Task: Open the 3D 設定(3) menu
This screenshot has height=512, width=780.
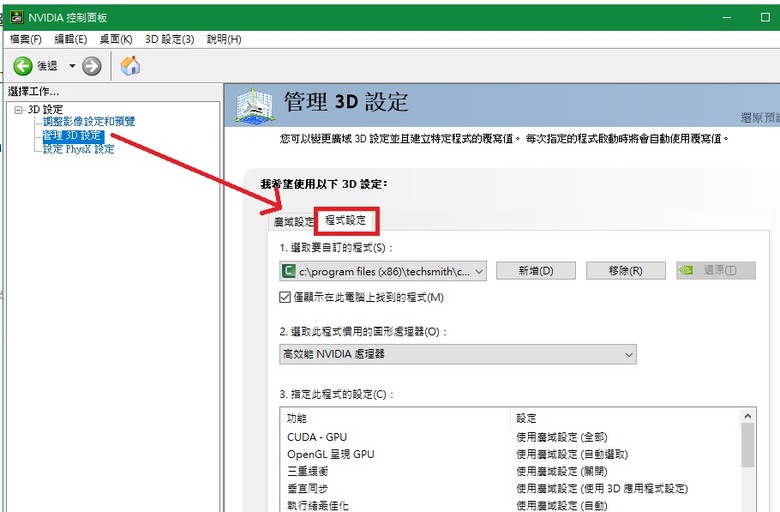Action: [169, 39]
